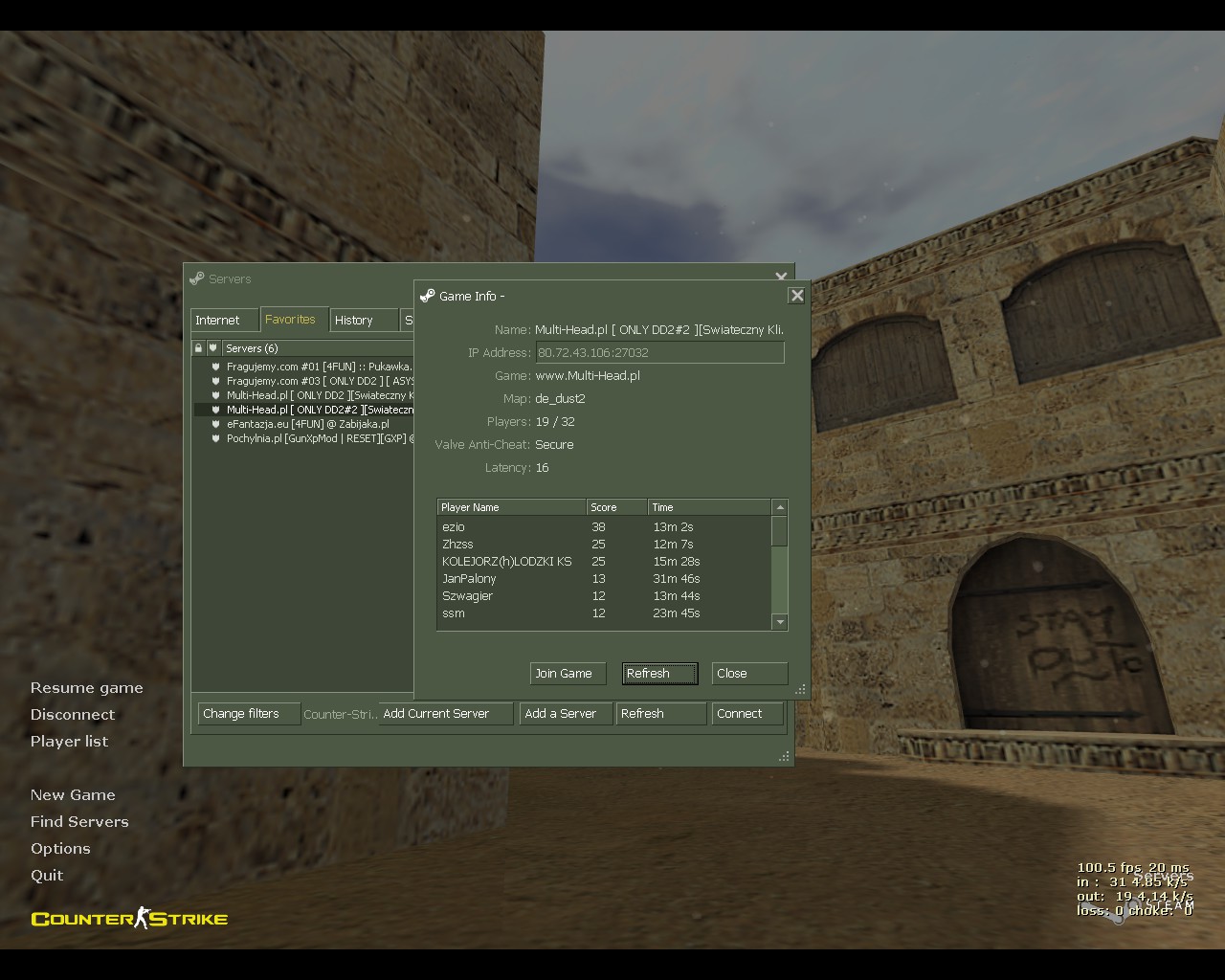Switch to the Internet tab
Viewport: 1225px width, 980px height.
(224, 320)
